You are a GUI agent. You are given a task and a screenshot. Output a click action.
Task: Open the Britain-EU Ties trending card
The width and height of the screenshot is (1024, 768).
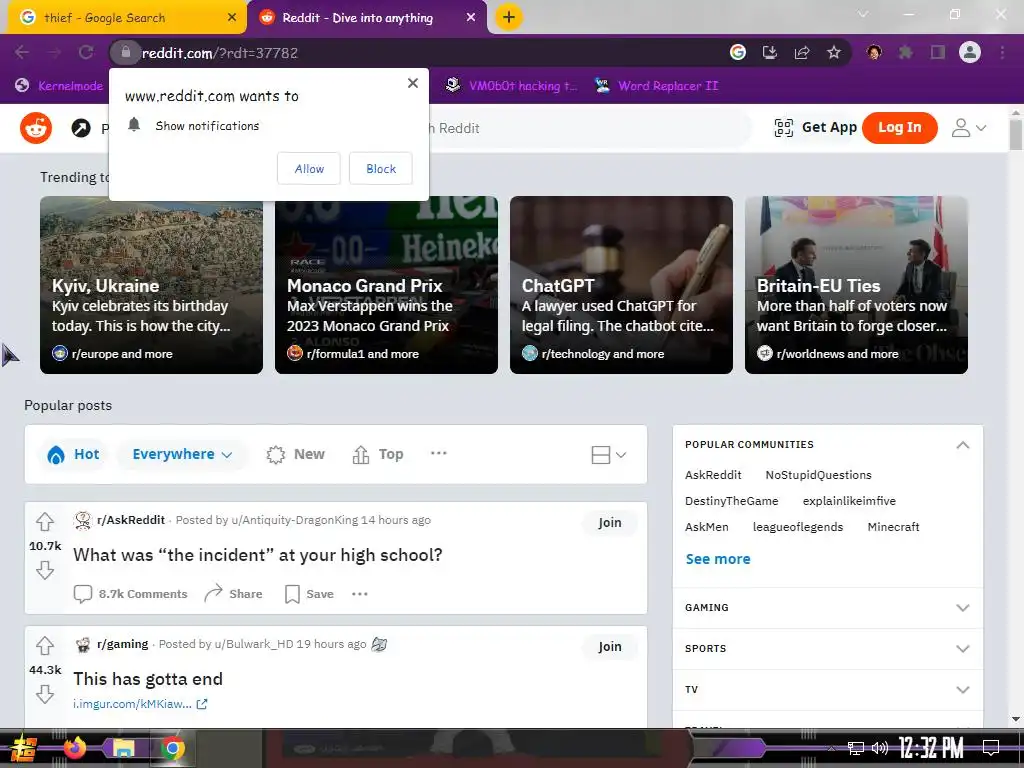coord(856,285)
